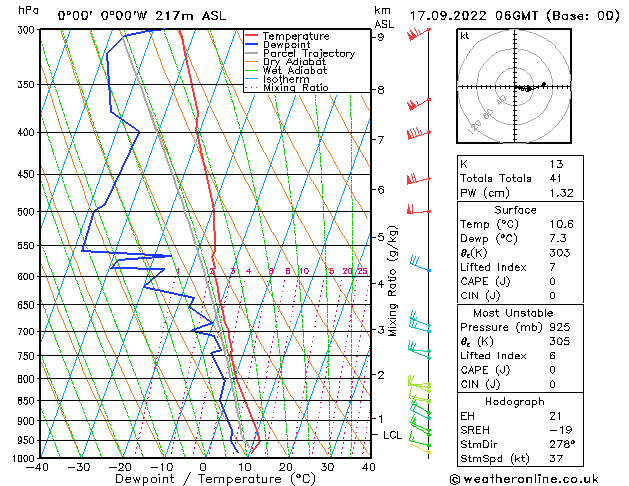Viewport: 629px width, 486px height.
Task: Click the 'hPa' pressure axis unit label
Action: (x=28, y=10)
